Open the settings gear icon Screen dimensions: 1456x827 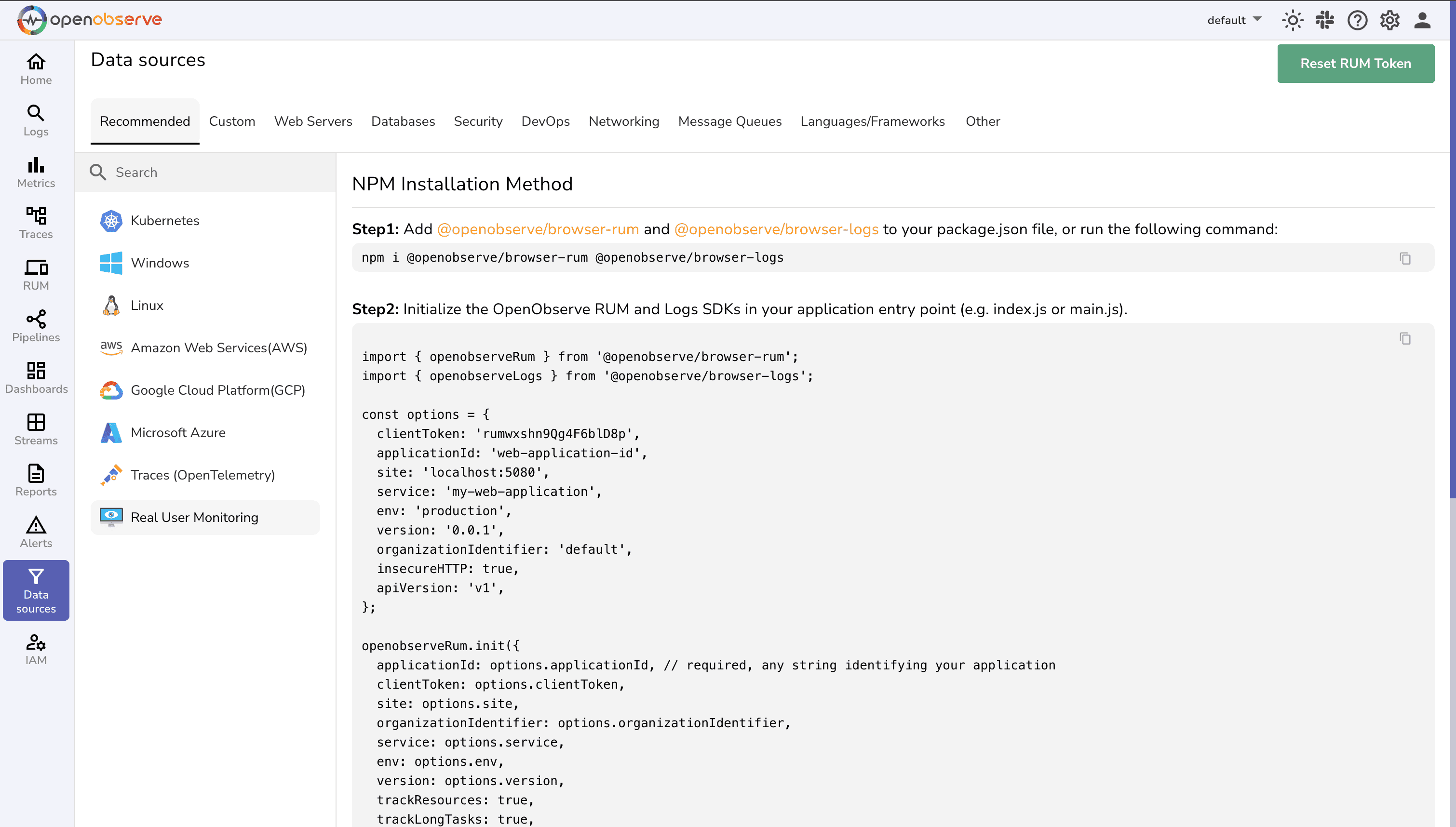[x=1389, y=20]
